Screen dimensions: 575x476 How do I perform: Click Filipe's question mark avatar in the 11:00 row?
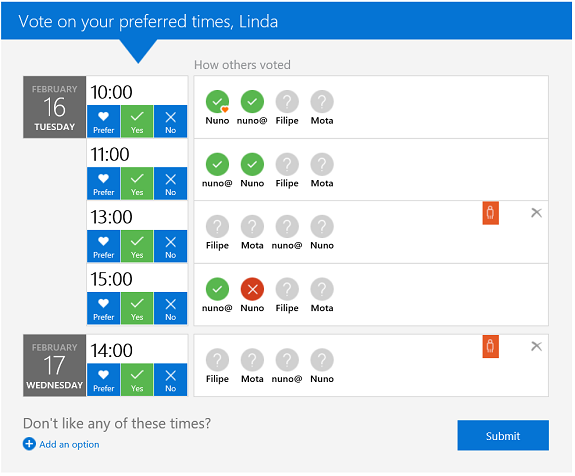click(288, 165)
